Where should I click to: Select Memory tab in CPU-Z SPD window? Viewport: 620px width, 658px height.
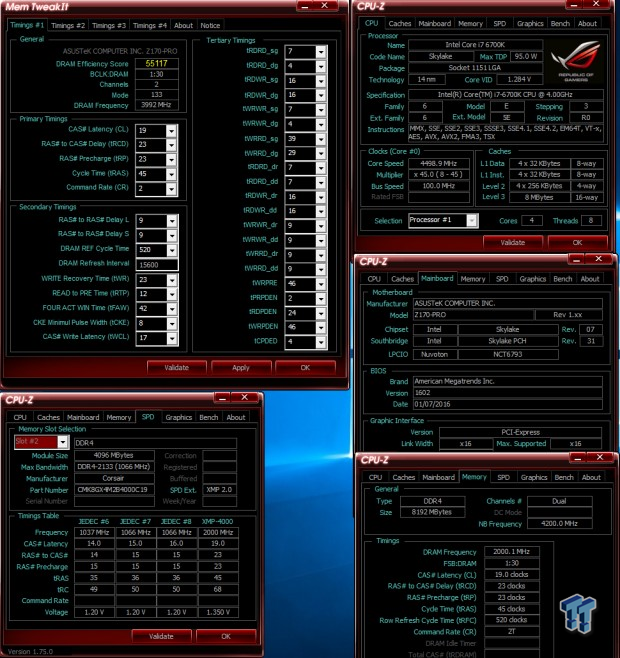(x=119, y=418)
